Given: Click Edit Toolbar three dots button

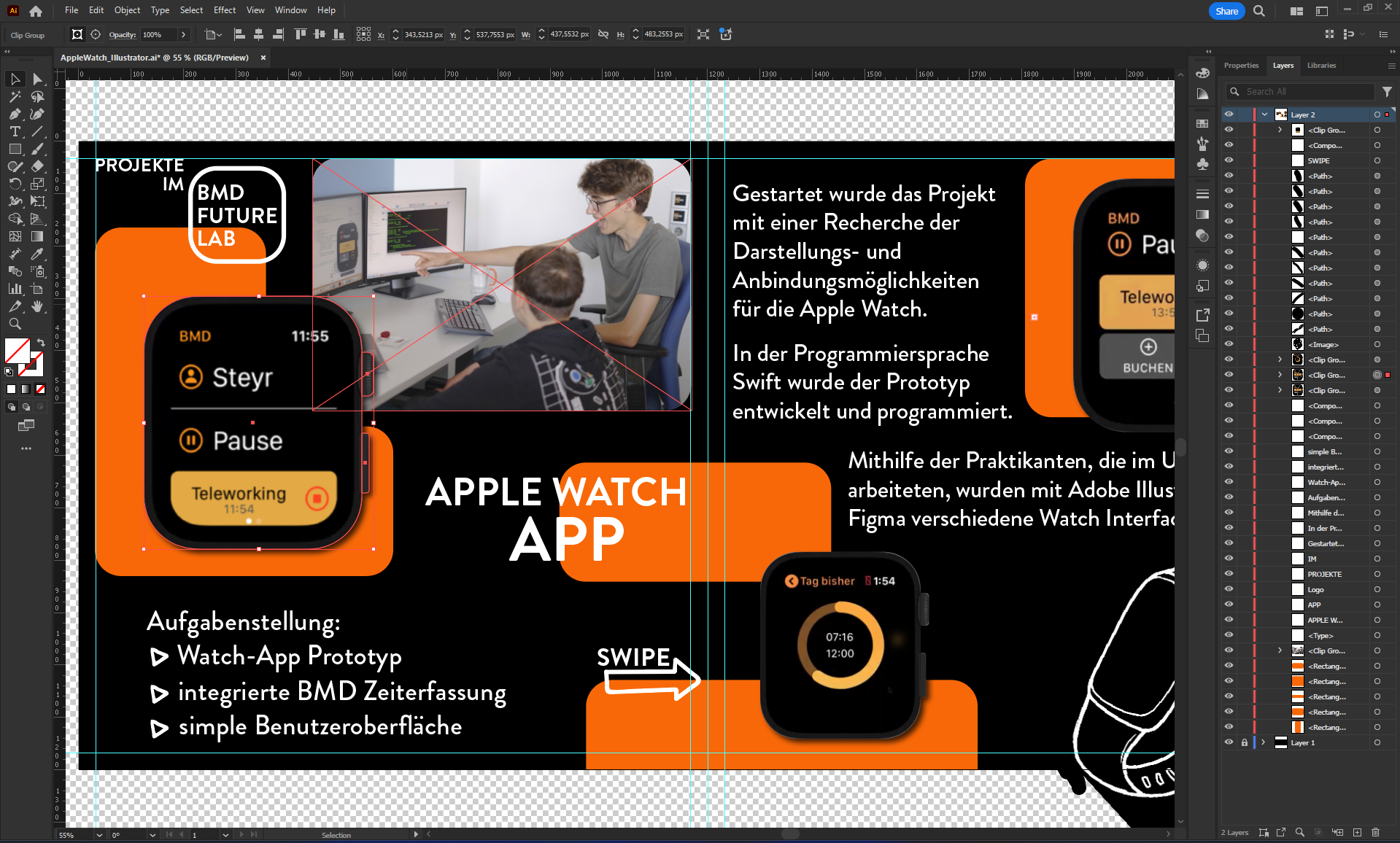Looking at the screenshot, I should click(x=26, y=448).
